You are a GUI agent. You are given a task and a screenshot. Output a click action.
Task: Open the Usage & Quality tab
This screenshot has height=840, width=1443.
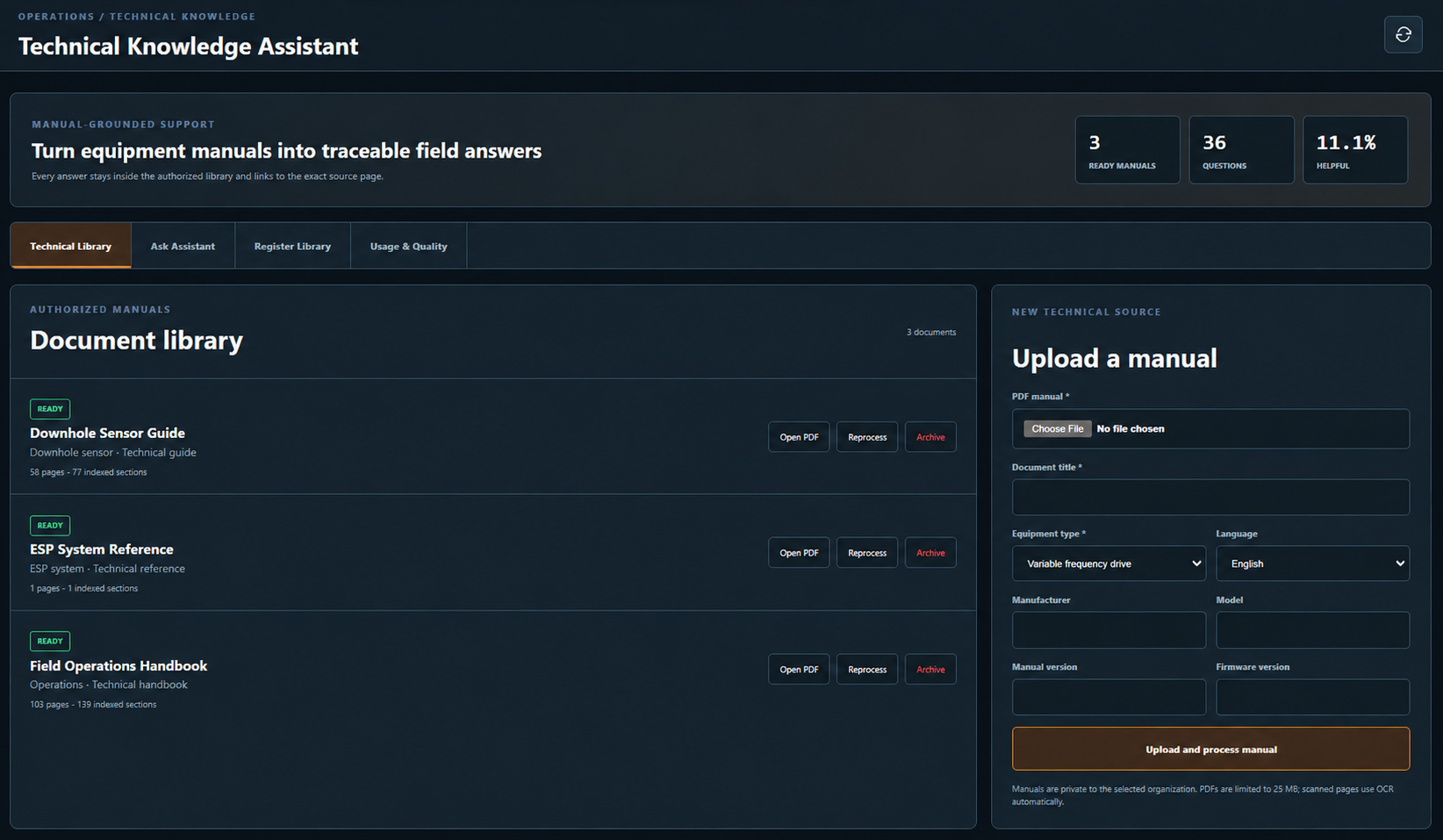pos(408,246)
